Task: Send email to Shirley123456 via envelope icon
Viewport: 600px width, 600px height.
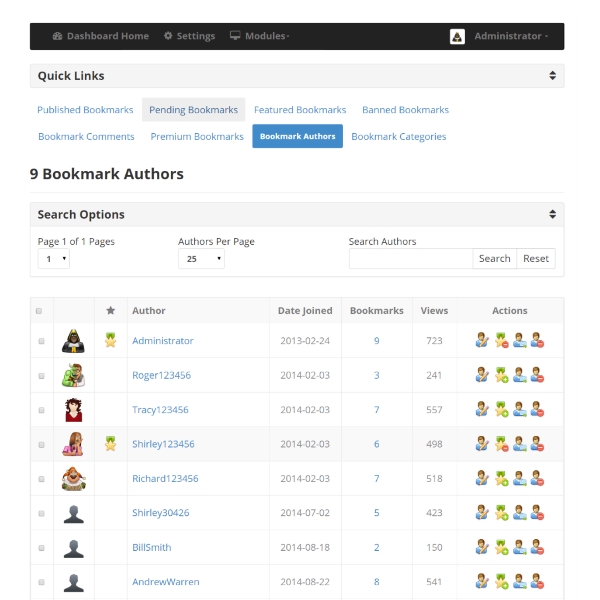Action: [519, 443]
